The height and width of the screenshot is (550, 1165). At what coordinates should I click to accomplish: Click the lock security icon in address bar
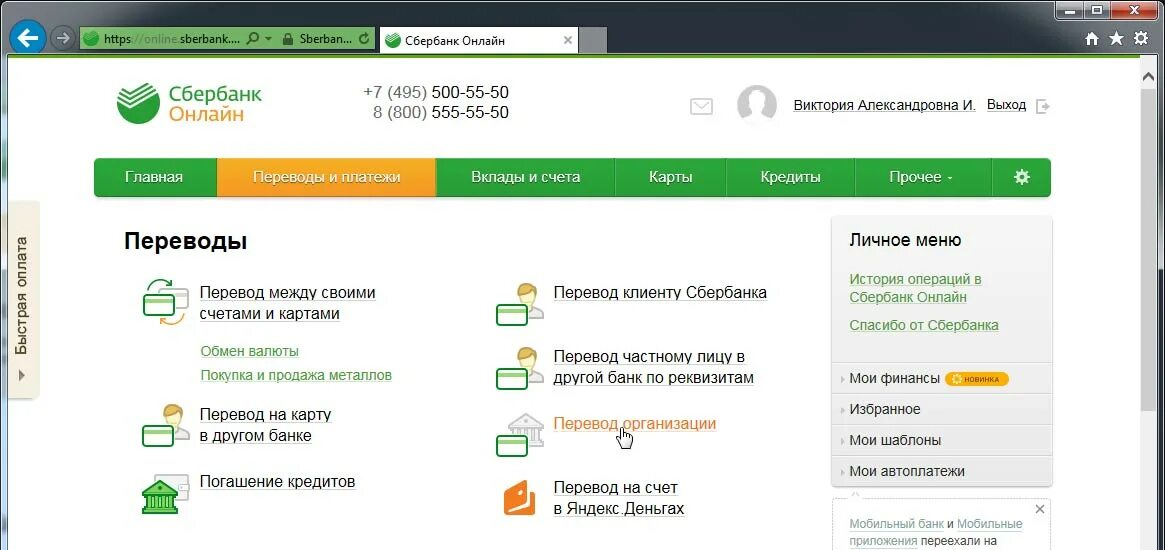point(288,39)
